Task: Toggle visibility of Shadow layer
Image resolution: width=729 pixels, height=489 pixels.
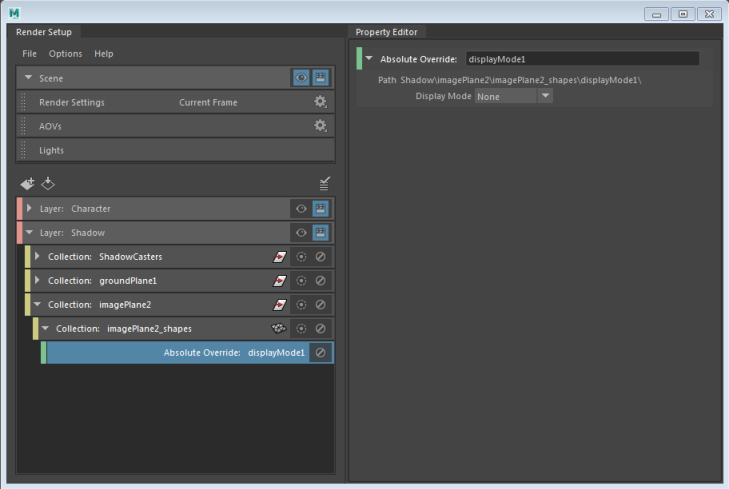Action: click(301, 233)
